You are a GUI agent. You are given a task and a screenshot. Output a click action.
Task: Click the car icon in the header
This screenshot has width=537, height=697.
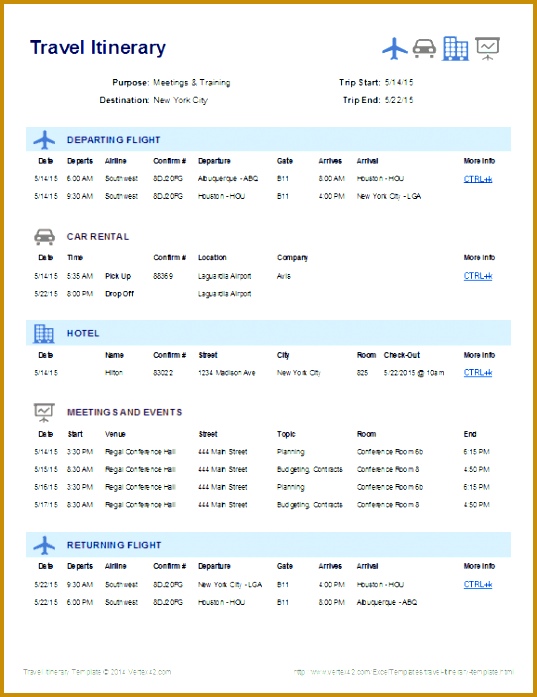coord(425,48)
